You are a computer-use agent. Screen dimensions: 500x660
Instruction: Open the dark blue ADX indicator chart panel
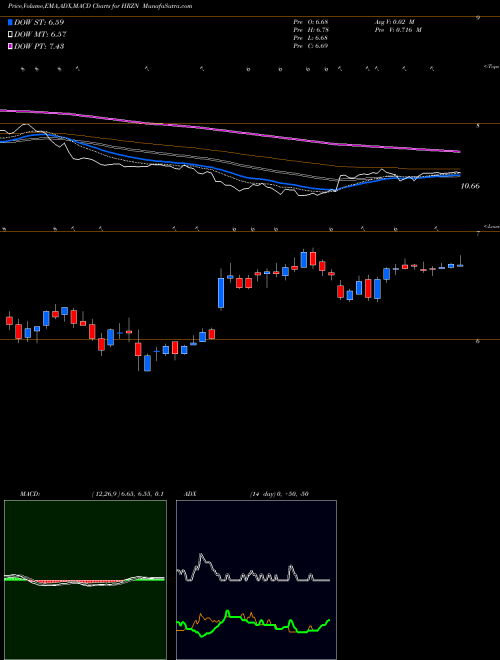pos(256,580)
